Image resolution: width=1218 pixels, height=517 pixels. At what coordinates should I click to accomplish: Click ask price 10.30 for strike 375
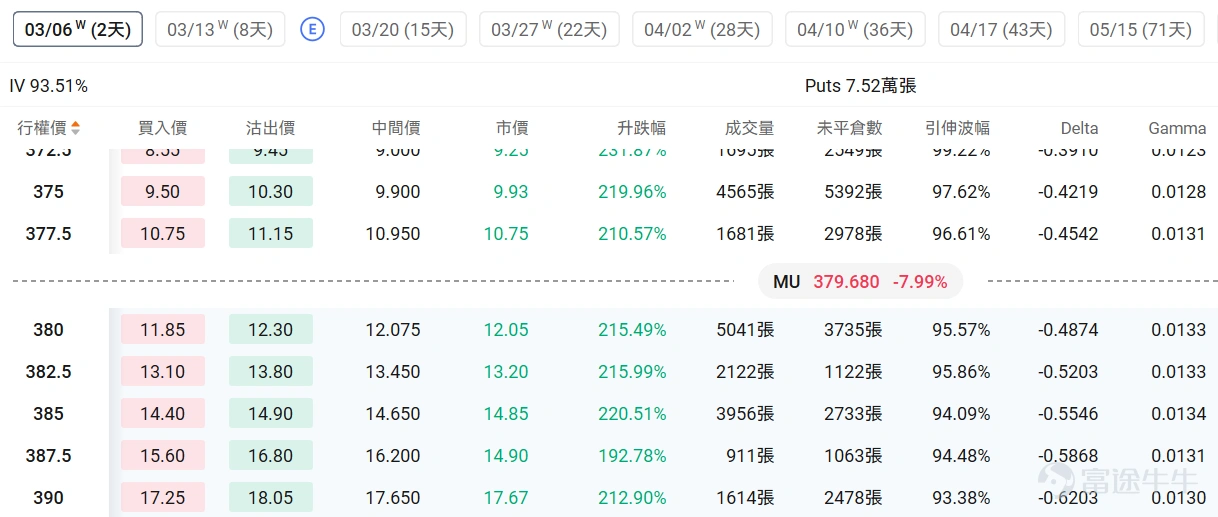coord(271,192)
